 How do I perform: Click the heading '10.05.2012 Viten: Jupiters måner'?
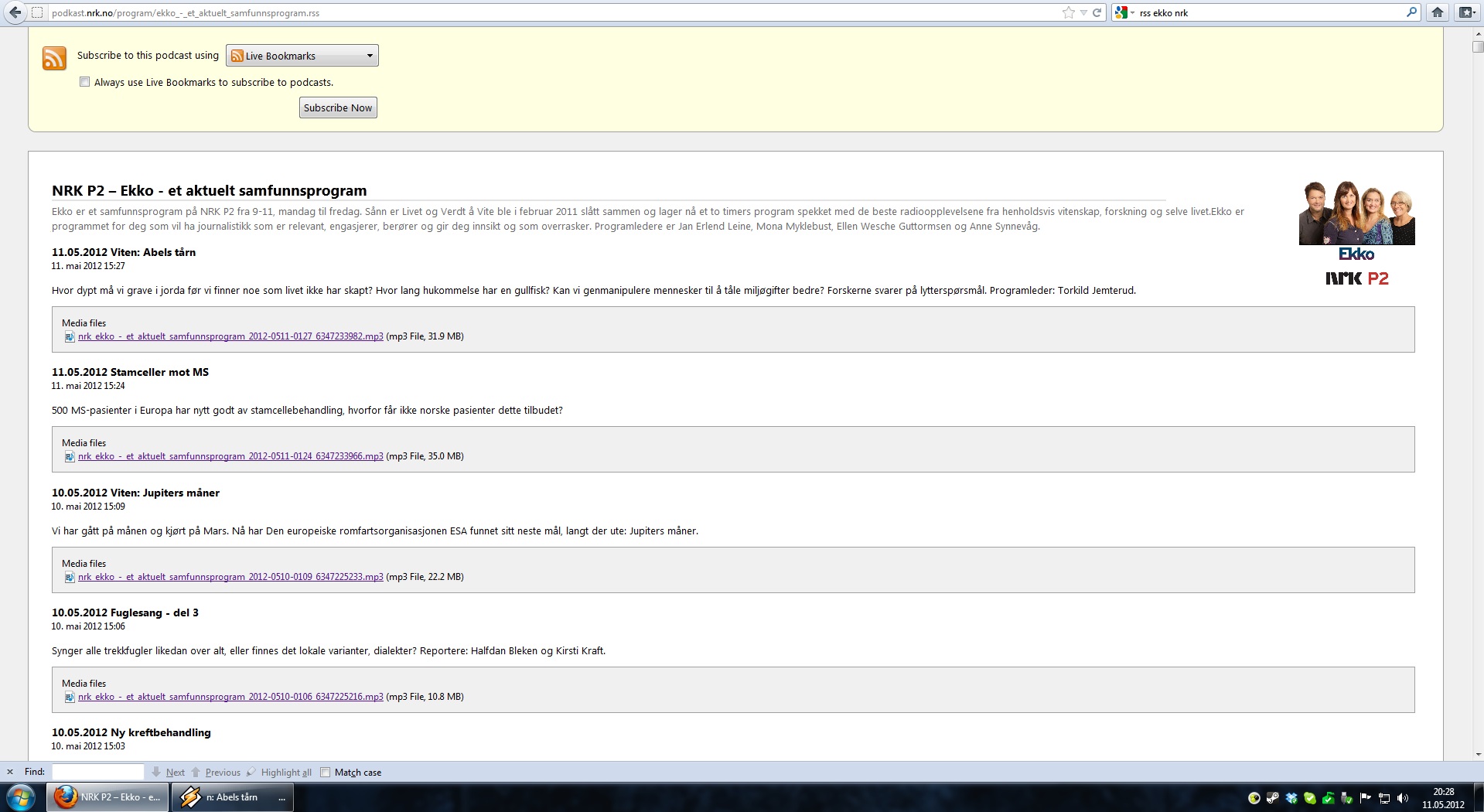click(x=135, y=493)
